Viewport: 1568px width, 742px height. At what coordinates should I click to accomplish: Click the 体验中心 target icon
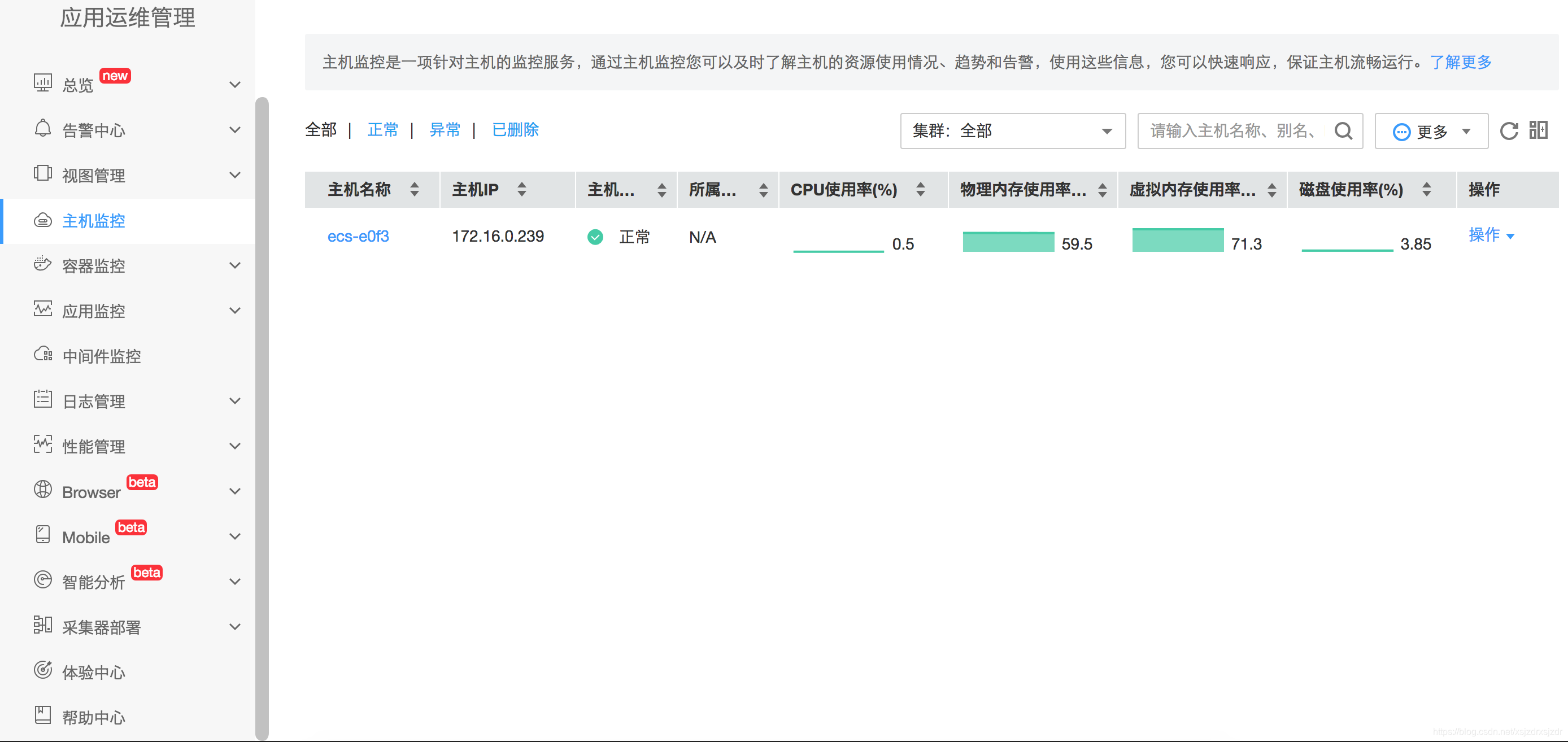[42, 670]
